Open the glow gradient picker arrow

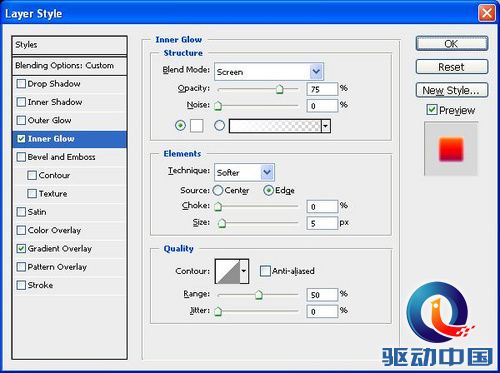(x=326, y=126)
